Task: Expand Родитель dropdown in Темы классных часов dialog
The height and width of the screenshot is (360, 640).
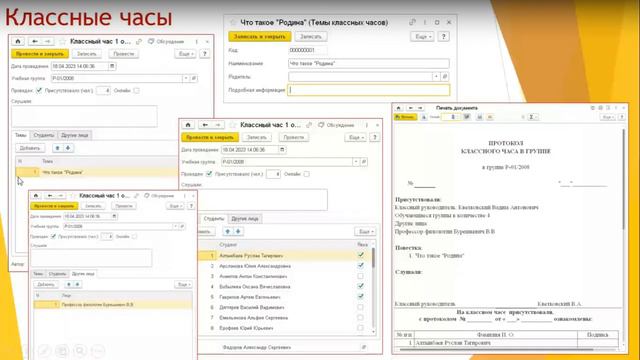Action: 436,77
